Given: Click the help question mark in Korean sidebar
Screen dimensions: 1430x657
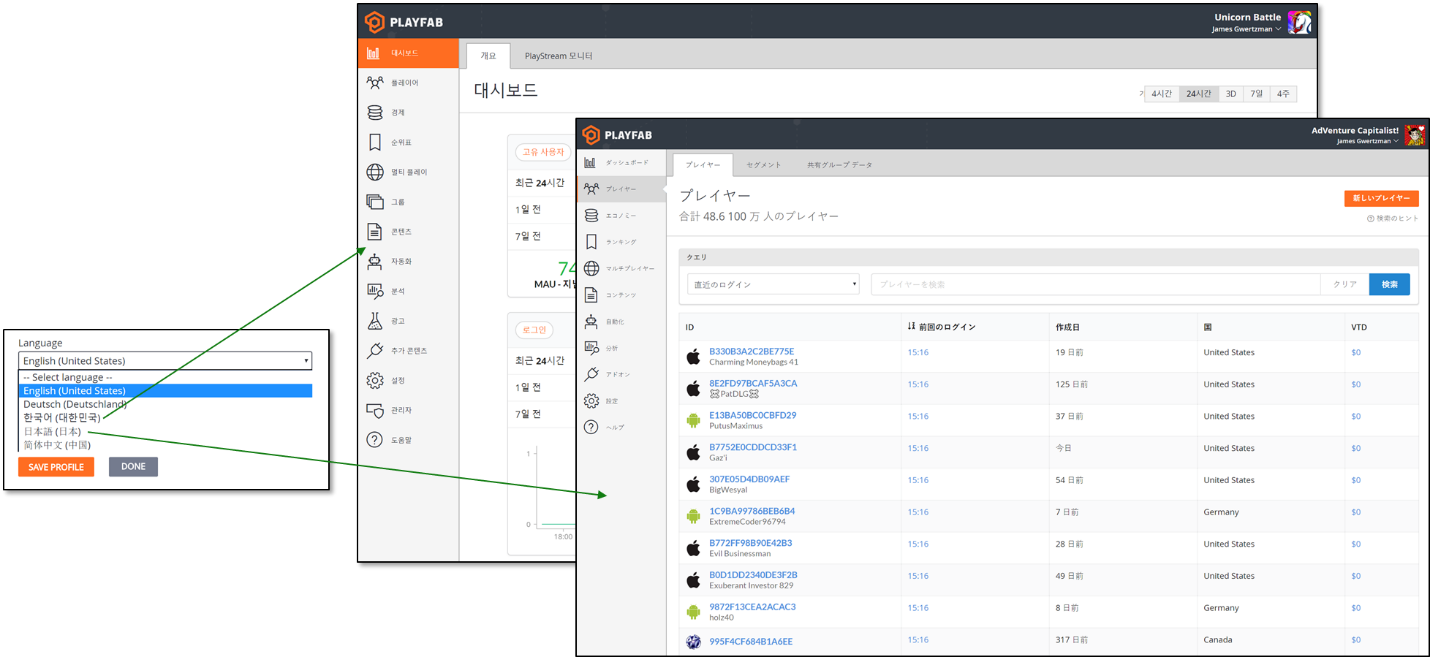Looking at the screenshot, I should [374, 440].
